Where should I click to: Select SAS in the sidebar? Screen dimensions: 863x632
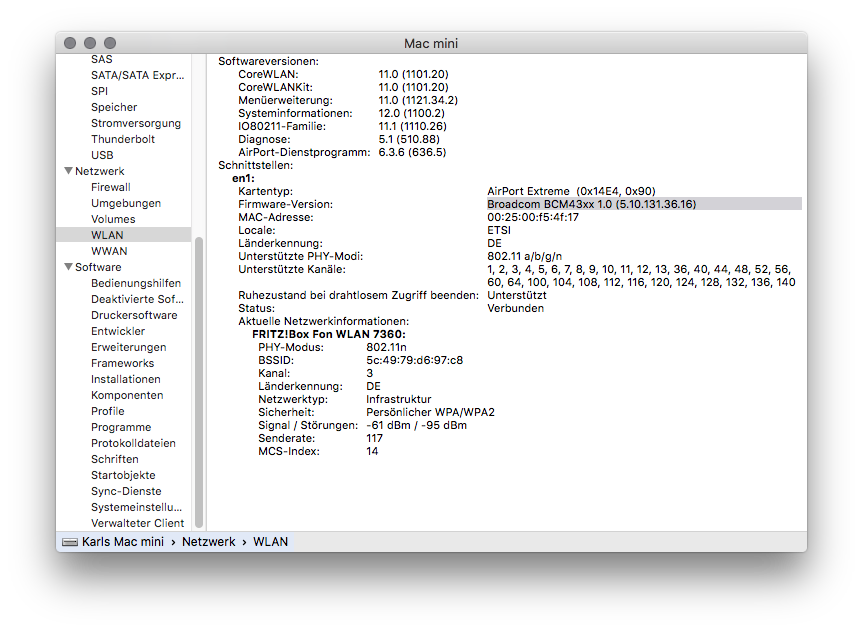pyautogui.click(x=102, y=59)
